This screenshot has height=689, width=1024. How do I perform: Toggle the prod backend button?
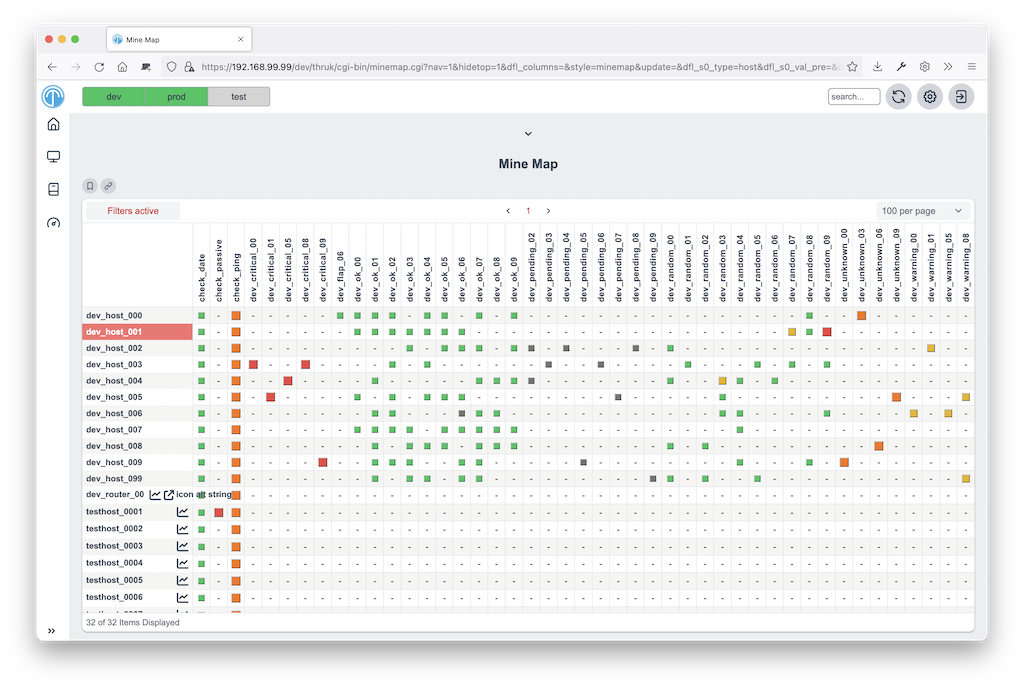click(x=176, y=97)
